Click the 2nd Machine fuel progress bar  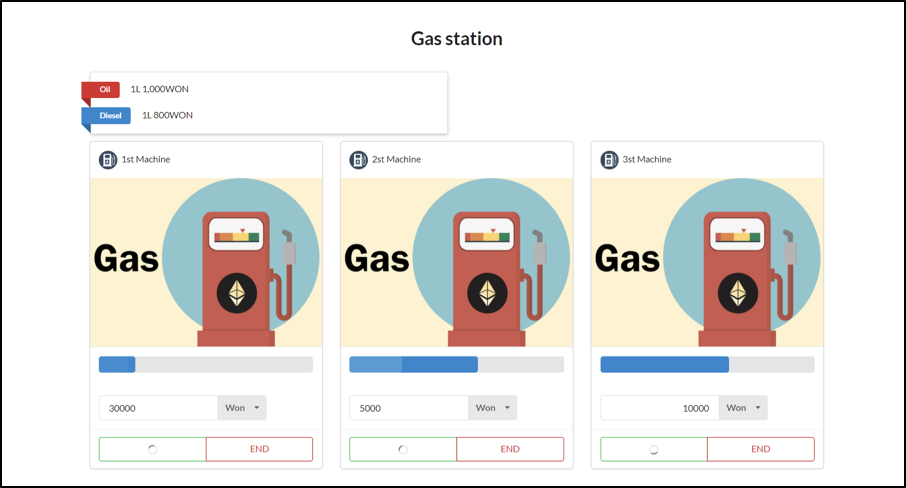click(456, 365)
